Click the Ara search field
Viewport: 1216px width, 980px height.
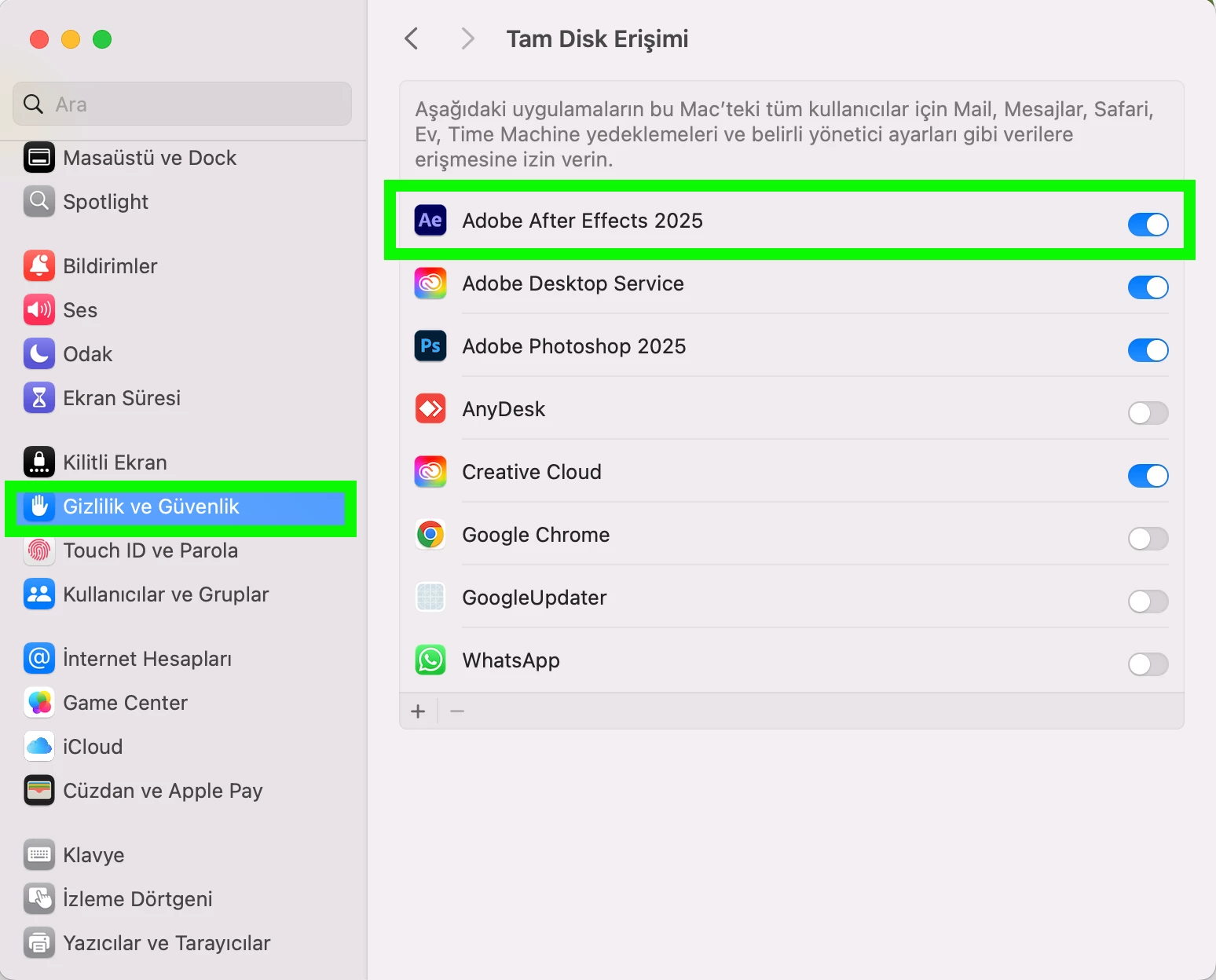pyautogui.click(x=182, y=104)
